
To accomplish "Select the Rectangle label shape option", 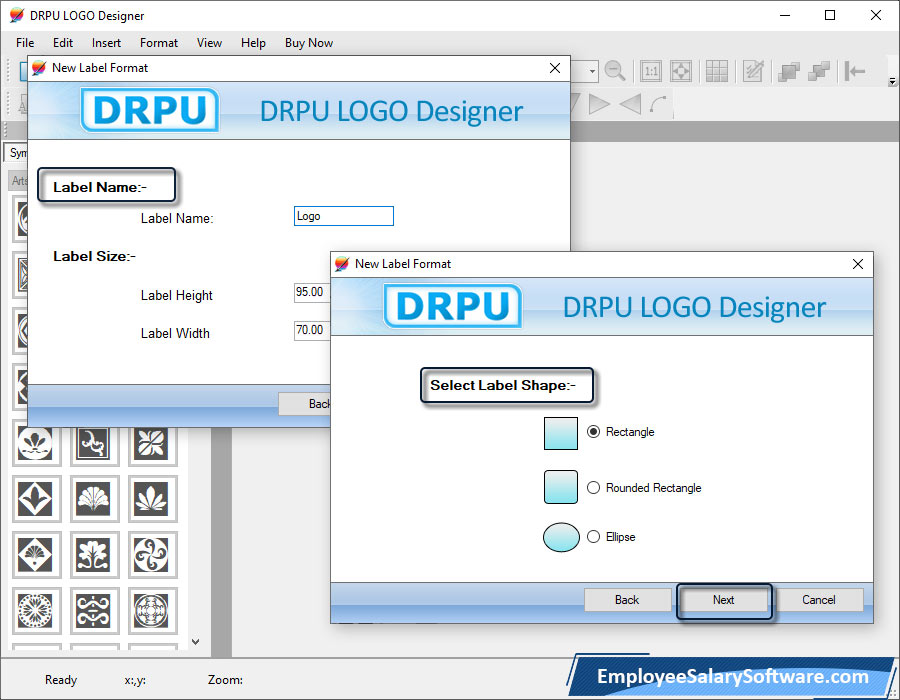I will click(x=620, y=431).
